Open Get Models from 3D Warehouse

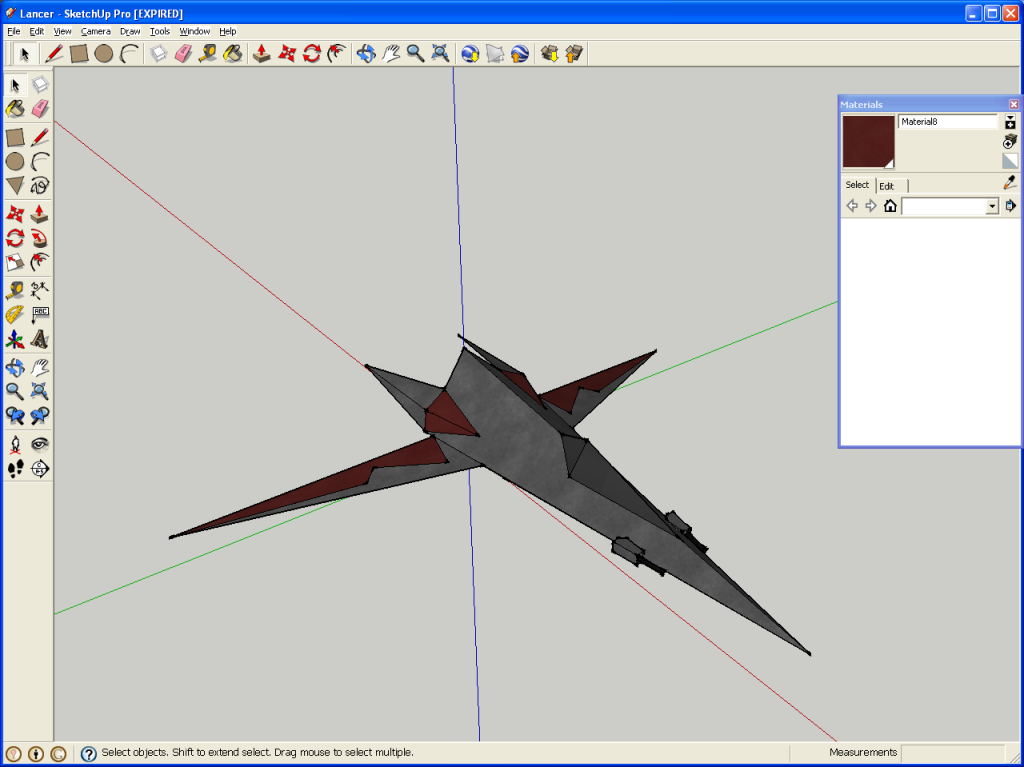click(549, 54)
